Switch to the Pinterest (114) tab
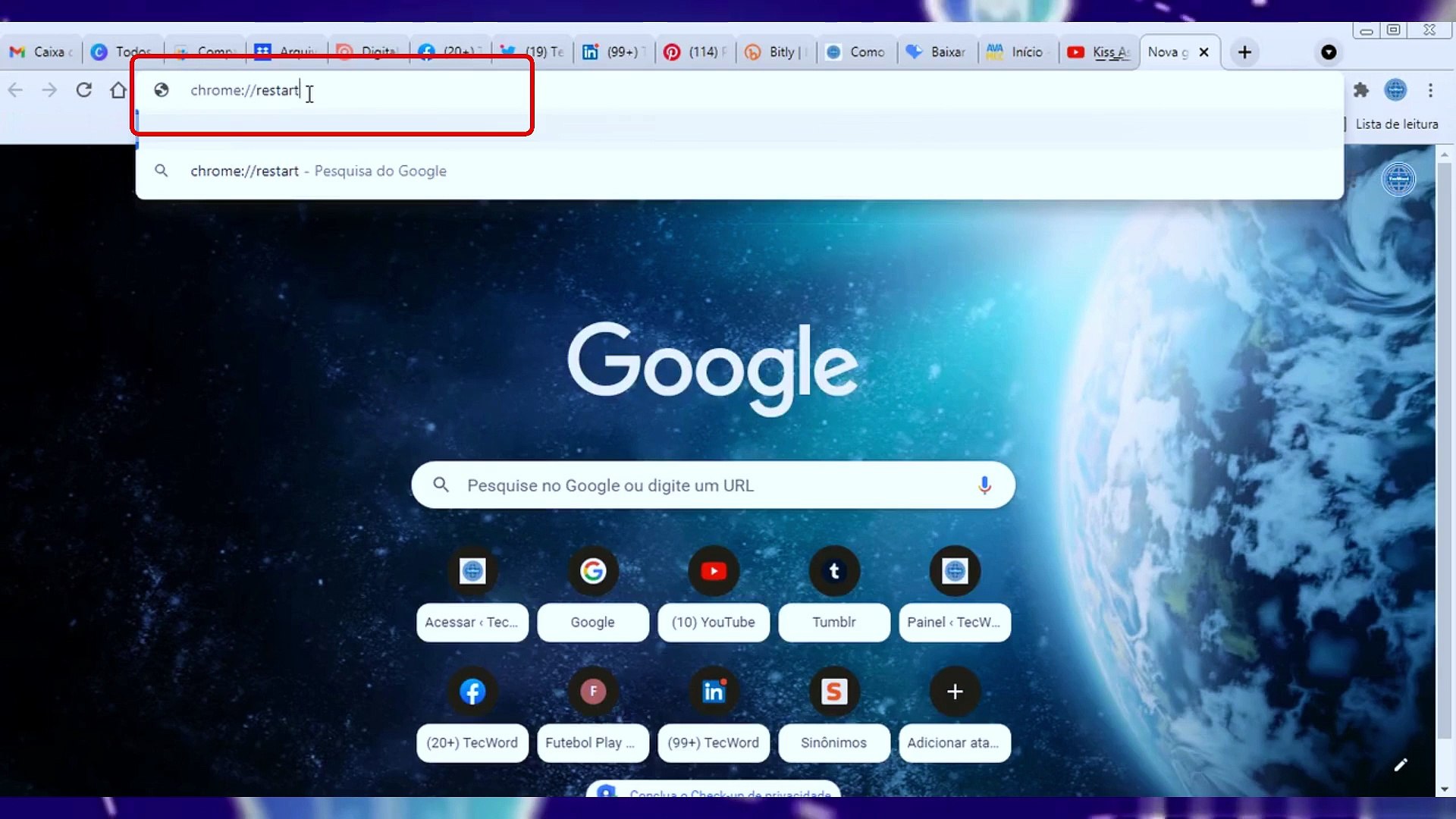This screenshot has height=819, width=1456. [x=695, y=52]
